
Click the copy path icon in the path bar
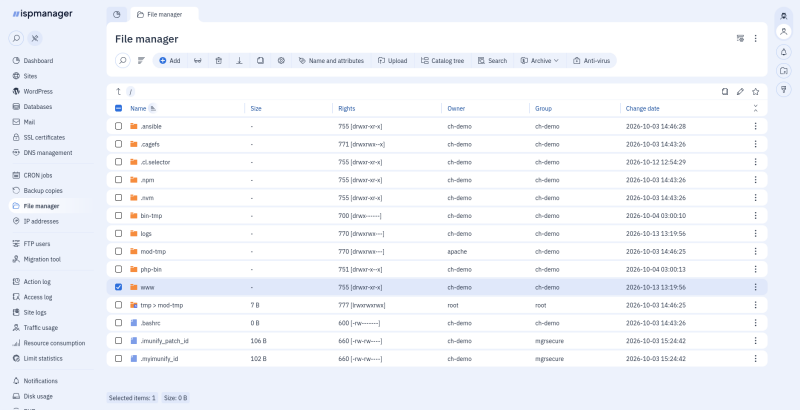(725, 92)
